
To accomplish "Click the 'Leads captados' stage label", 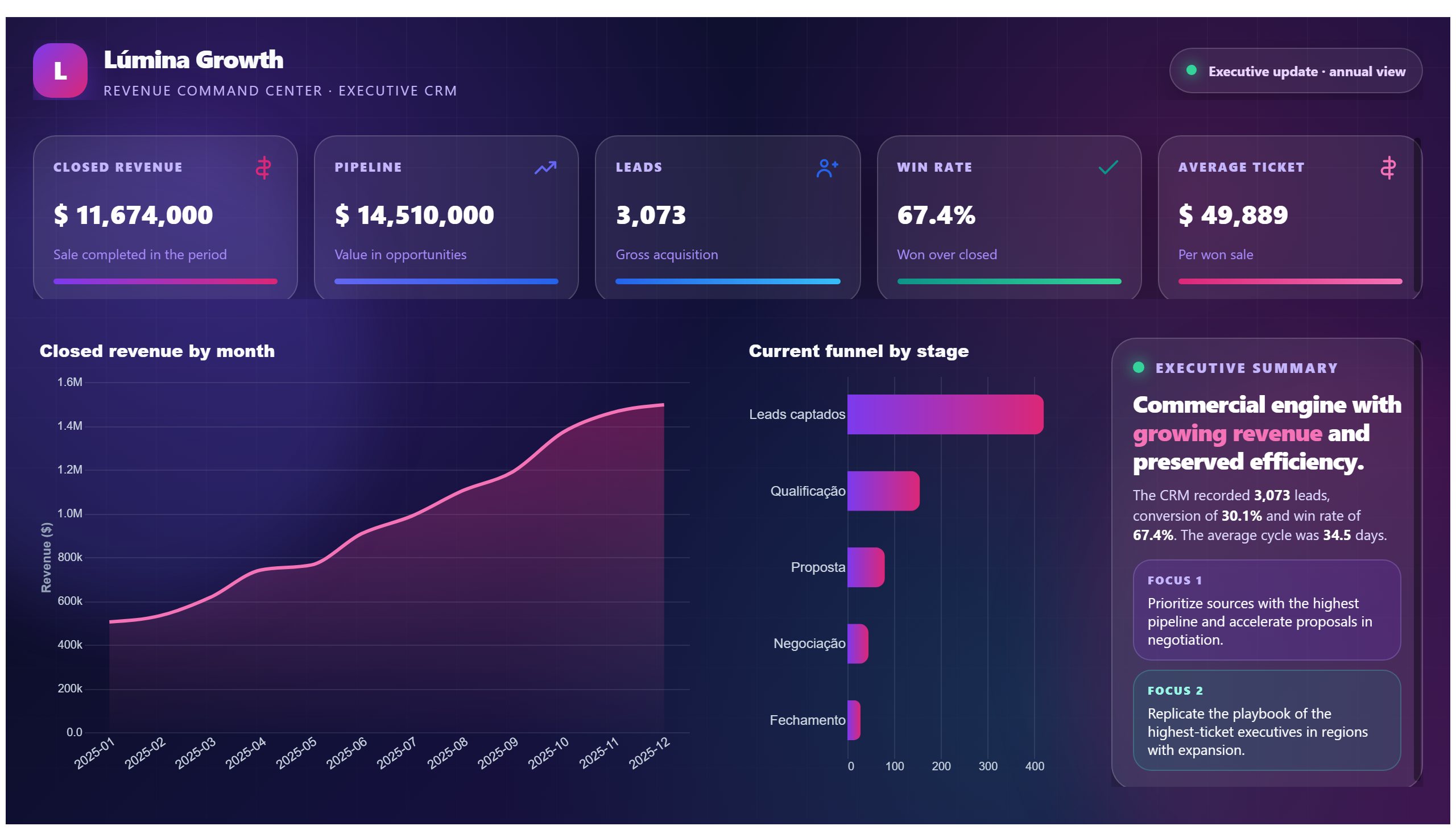I will 796,414.
